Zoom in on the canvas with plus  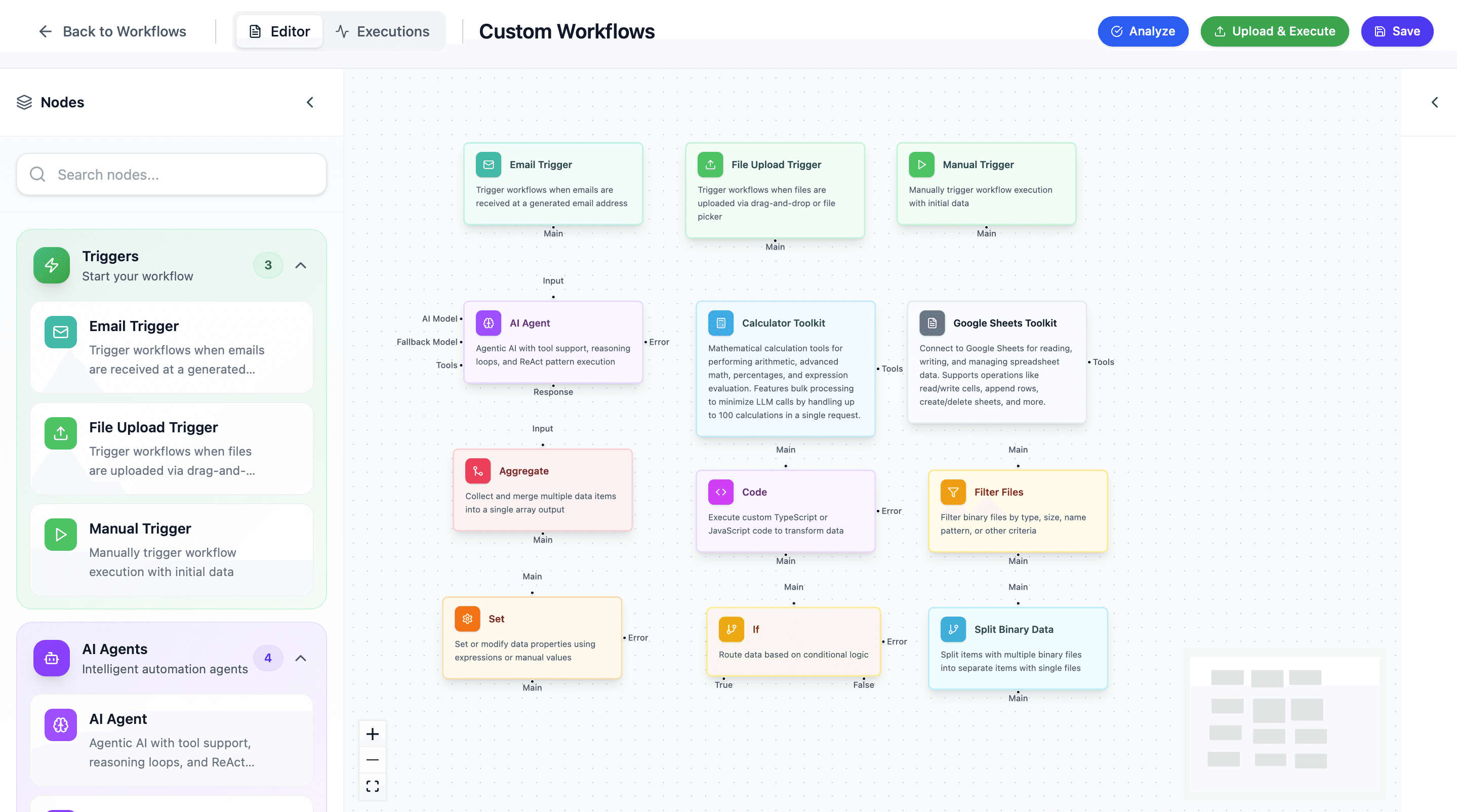(372, 734)
